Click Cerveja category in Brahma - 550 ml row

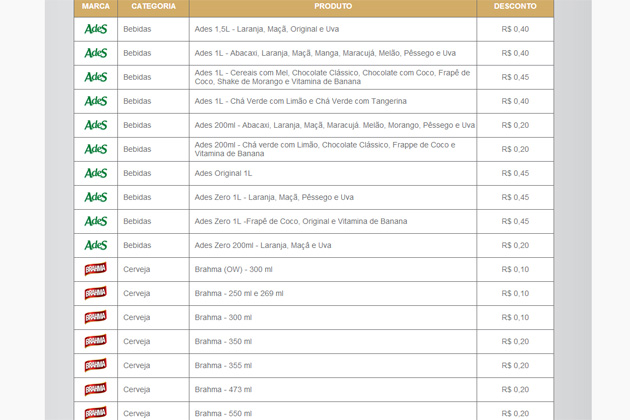click(137, 412)
